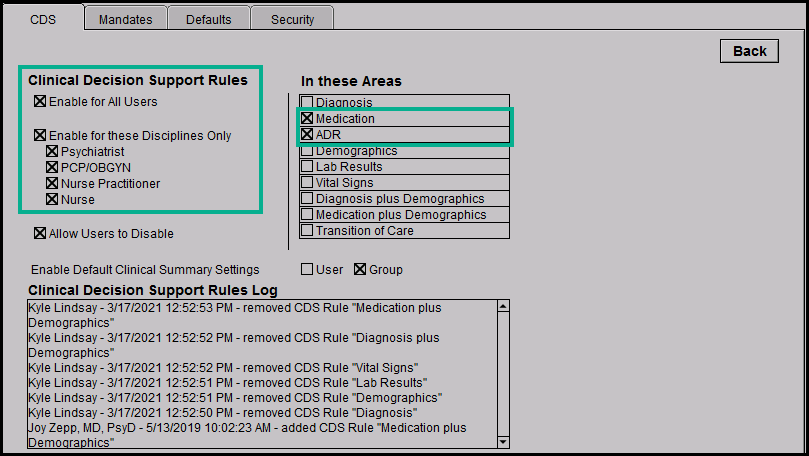The image size is (809, 456).
Task: Uncheck the Medication area checkbox
Action: pos(308,119)
